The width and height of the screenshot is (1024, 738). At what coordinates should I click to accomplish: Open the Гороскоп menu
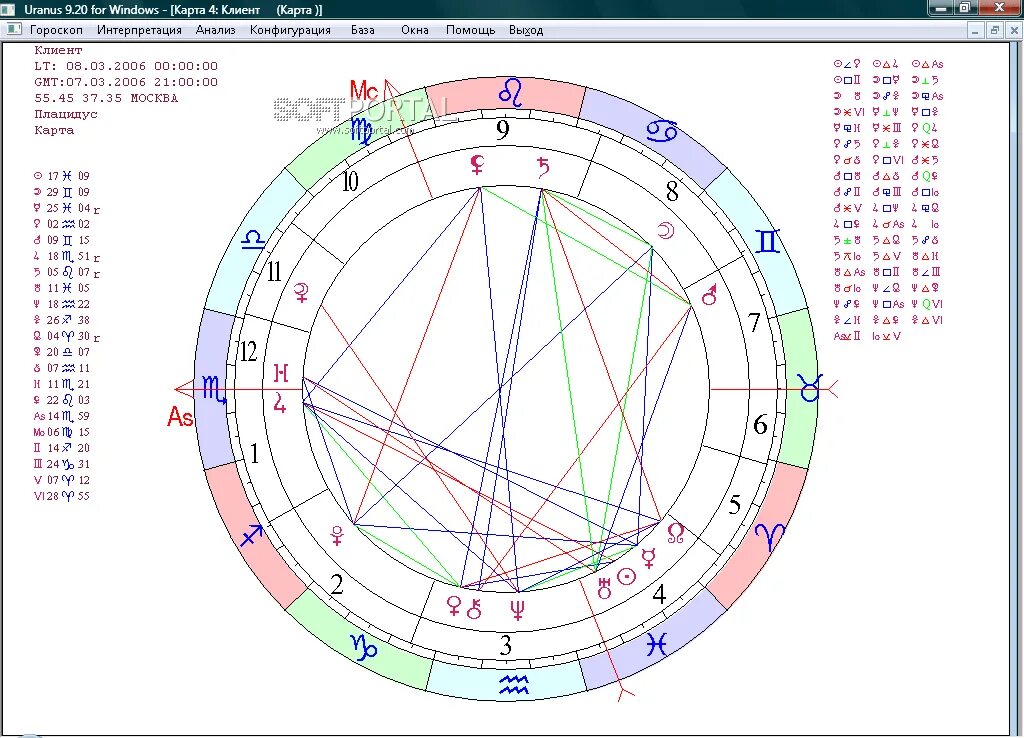(x=56, y=30)
